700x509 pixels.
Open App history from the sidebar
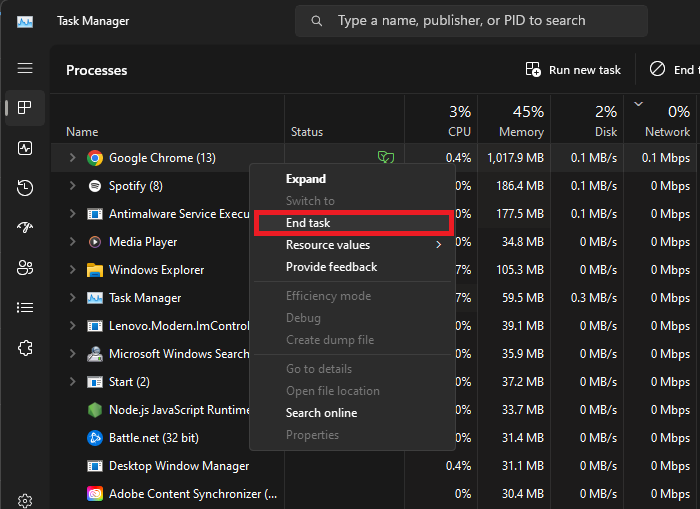25,188
